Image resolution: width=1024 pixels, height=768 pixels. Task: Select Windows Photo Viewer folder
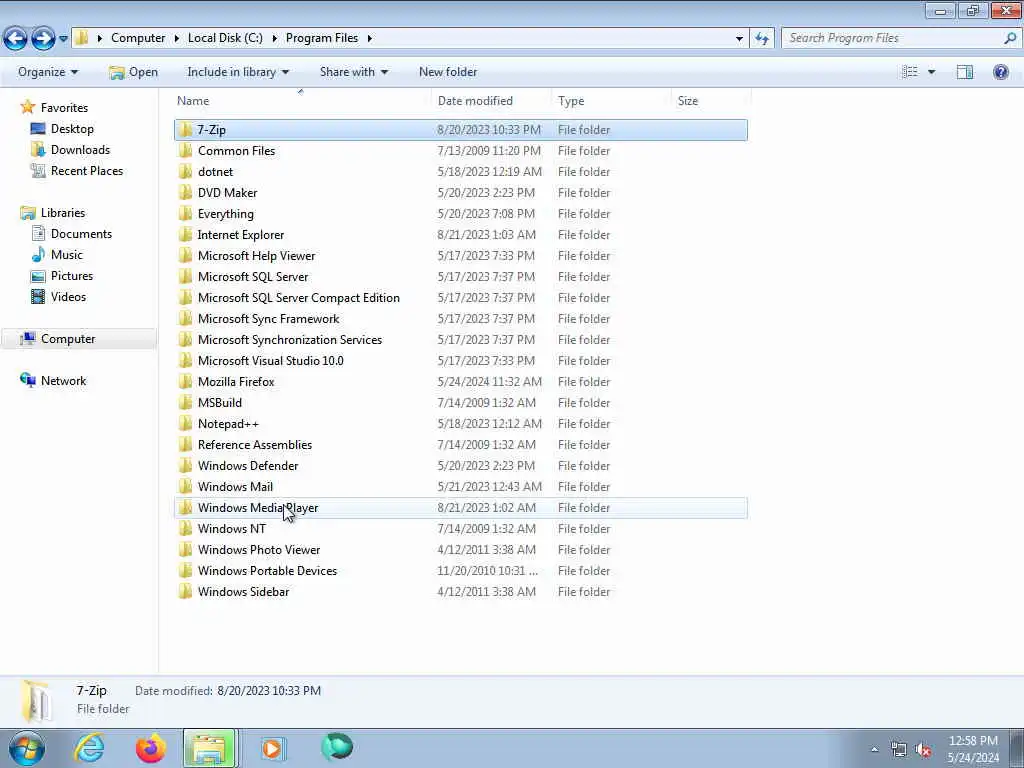[x=259, y=550]
